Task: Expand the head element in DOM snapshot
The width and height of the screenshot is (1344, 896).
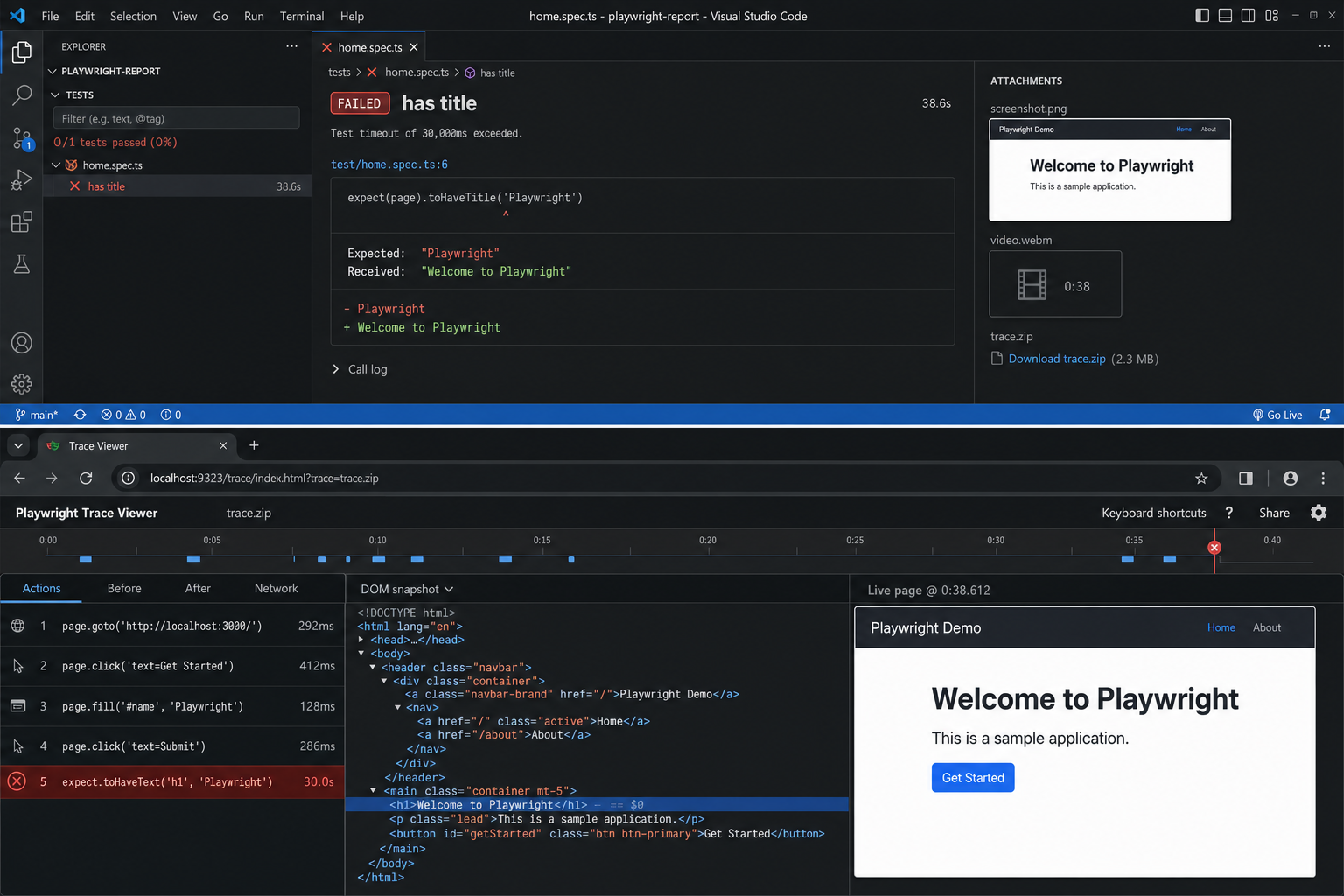Action: click(x=361, y=640)
